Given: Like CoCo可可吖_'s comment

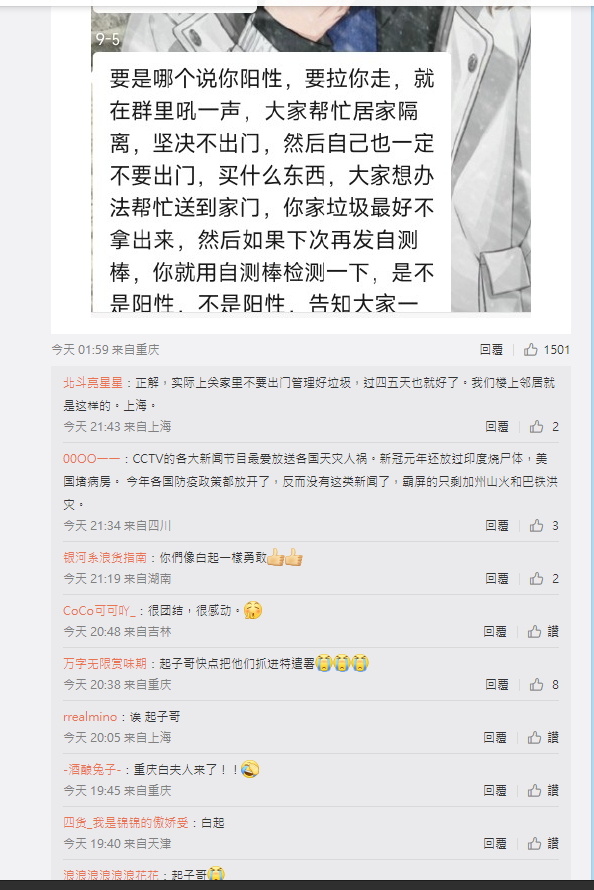Looking at the screenshot, I should (x=543, y=632).
